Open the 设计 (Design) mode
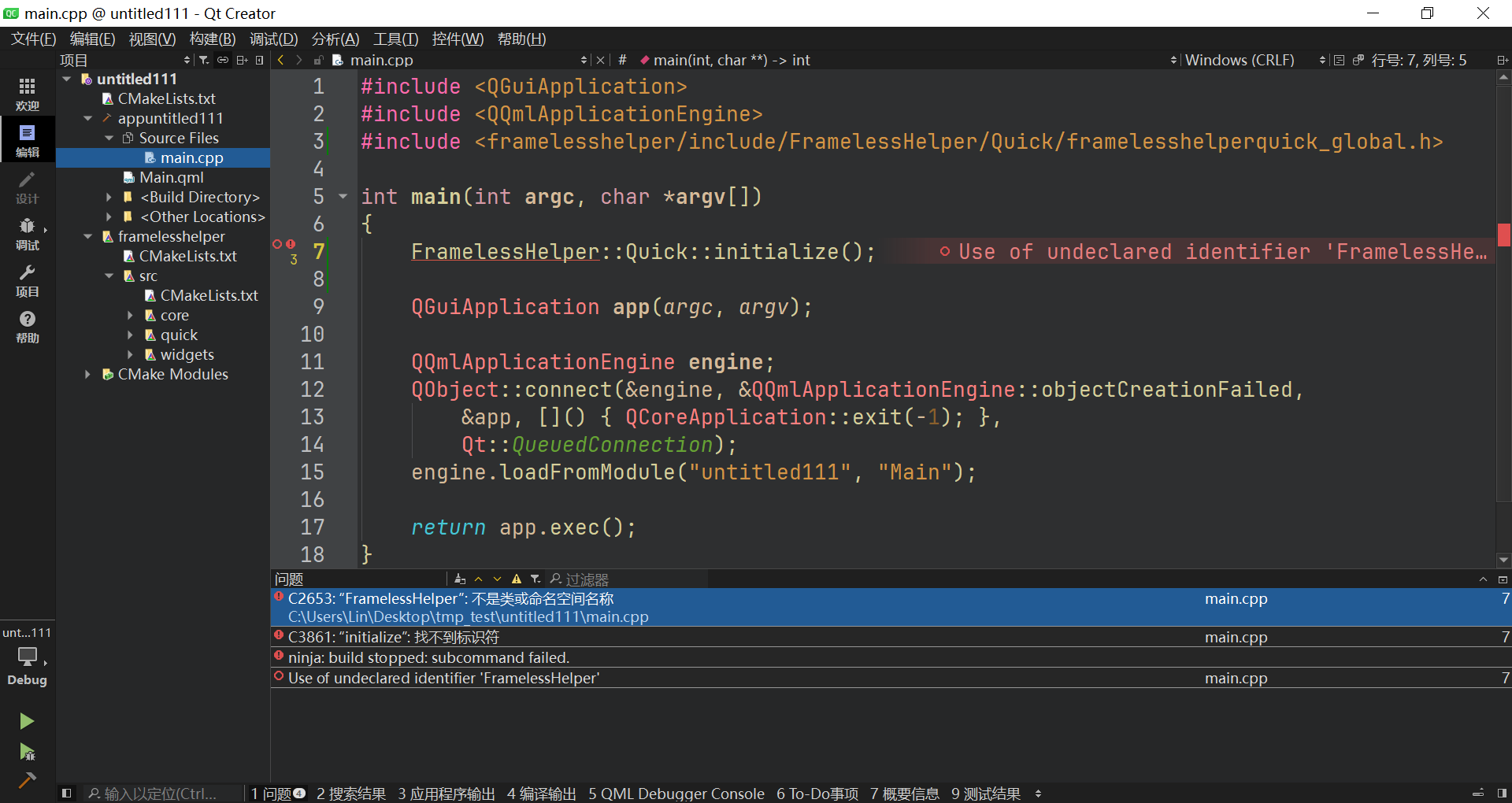This screenshot has width=1512, height=803. pyautogui.click(x=28, y=187)
